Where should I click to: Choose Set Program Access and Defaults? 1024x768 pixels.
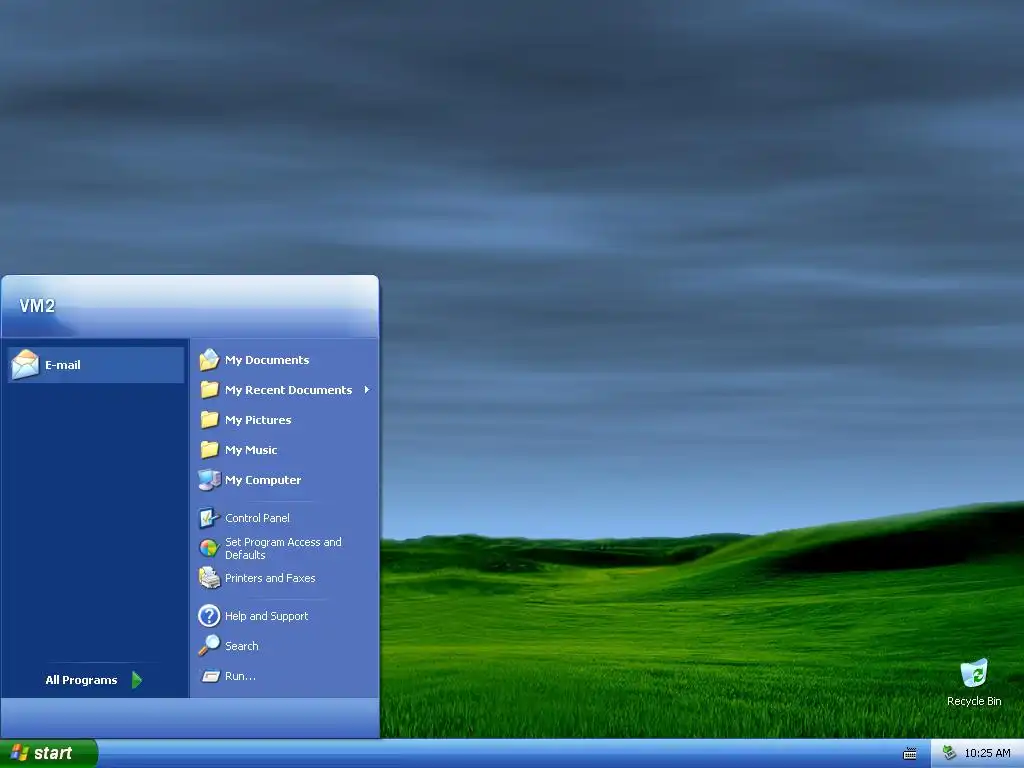pyautogui.click(x=286, y=548)
